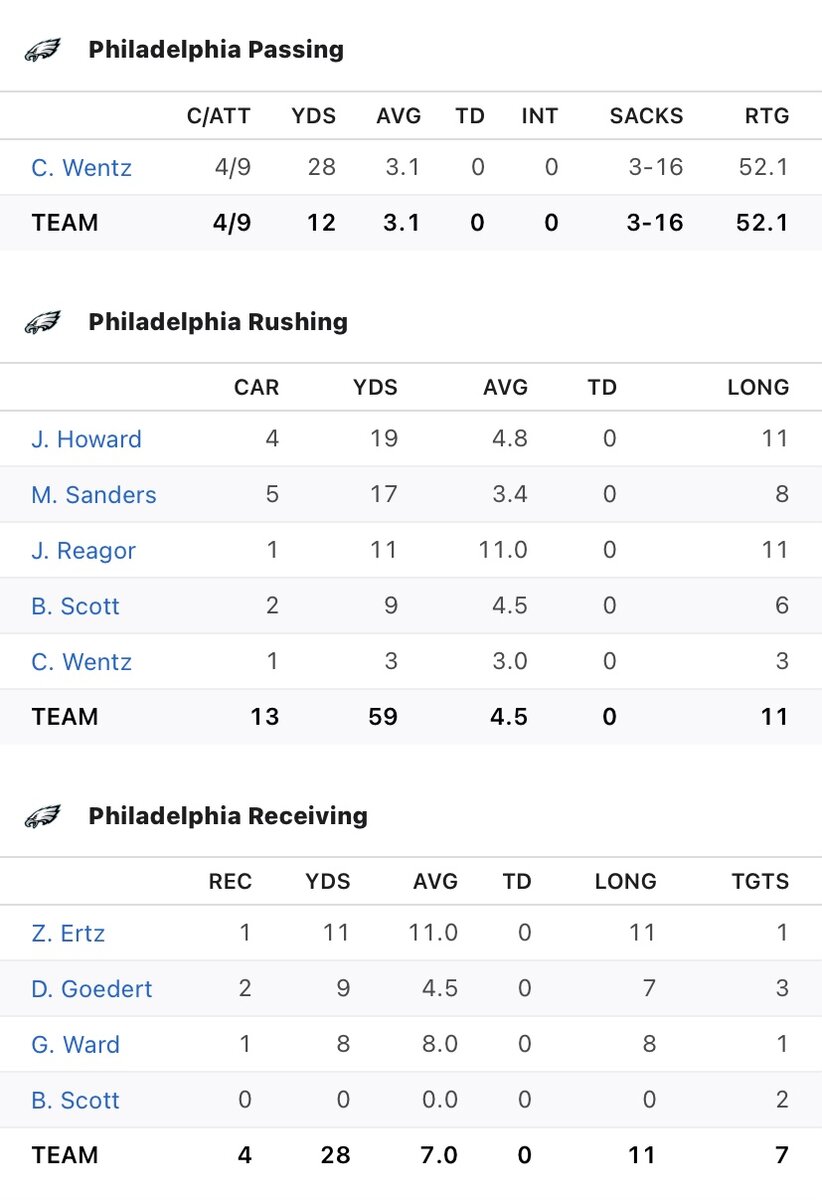This screenshot has height=1200, width=822.
Task: Open J. Reagor player page
Action: click(83, 551)
